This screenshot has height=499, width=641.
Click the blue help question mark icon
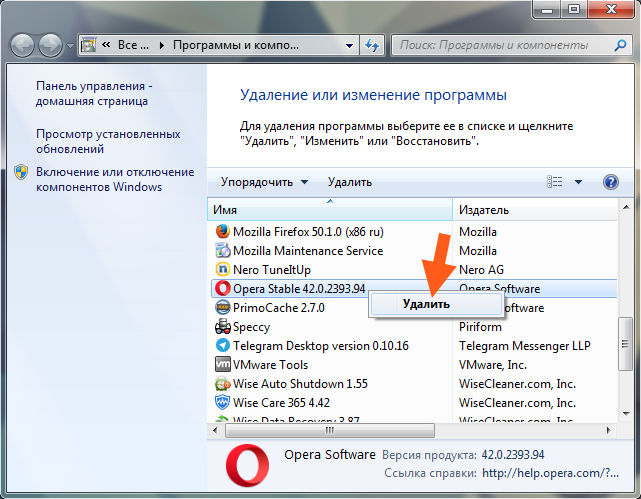point(610,182)
